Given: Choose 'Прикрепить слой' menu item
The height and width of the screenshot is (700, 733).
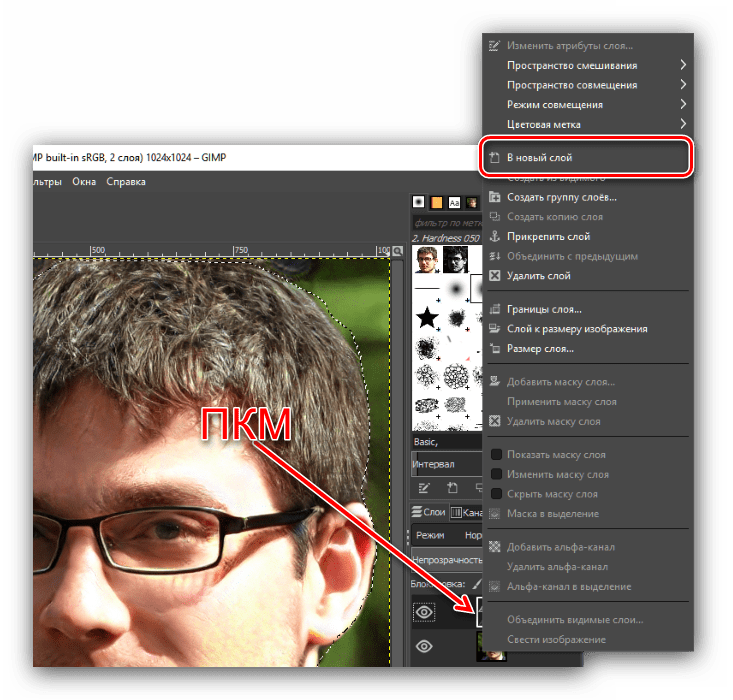Looking at the screenshot, I should tap(586, 237).
